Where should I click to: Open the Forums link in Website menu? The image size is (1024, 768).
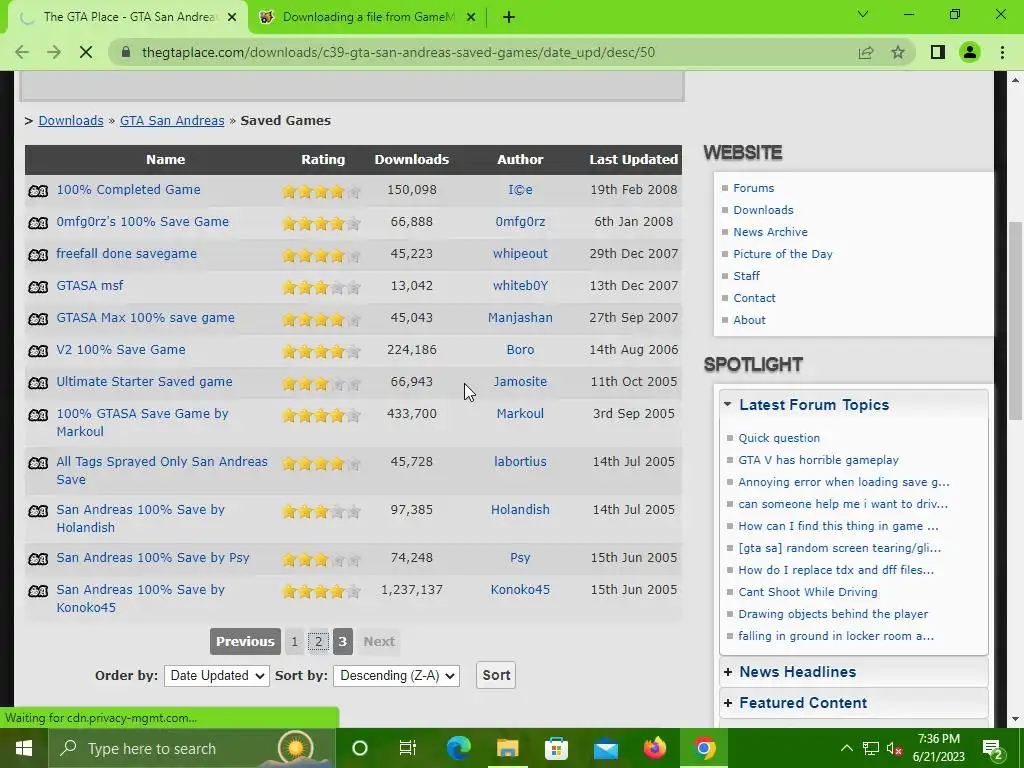pyautogui.click(x=754, y=188)
